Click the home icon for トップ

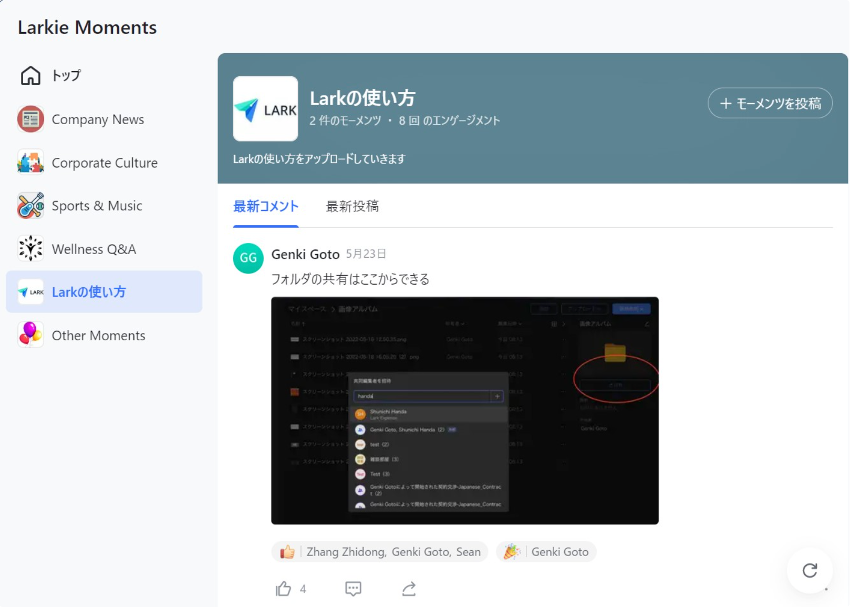coord(31,76)
